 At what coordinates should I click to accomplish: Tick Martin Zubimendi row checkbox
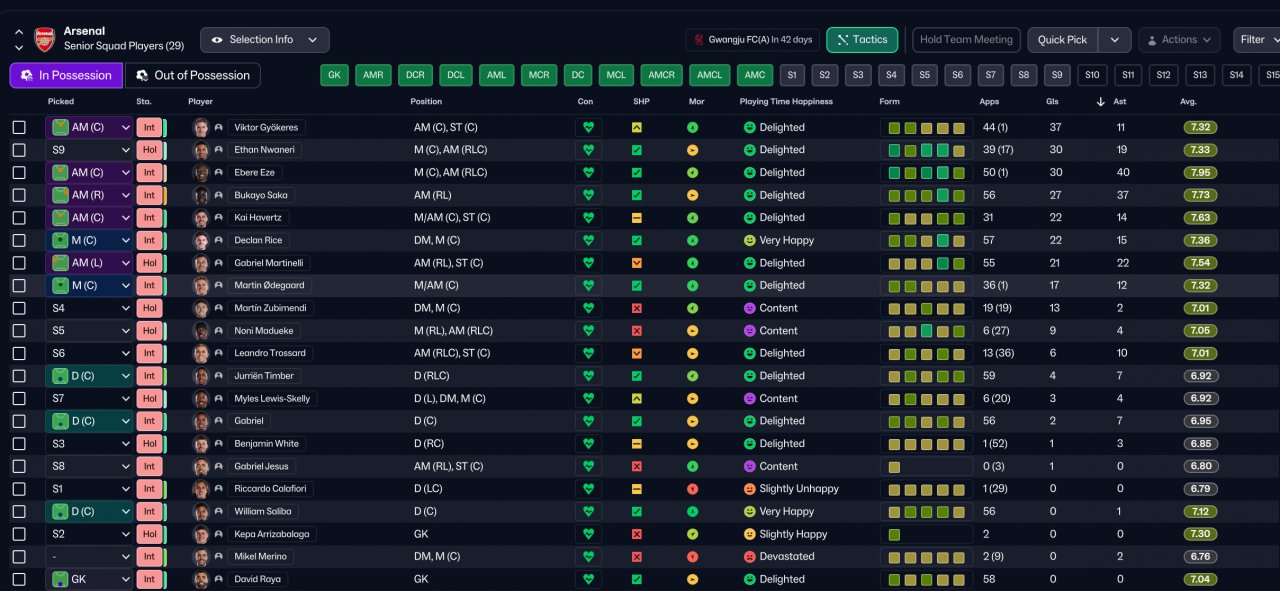coord(19,308)
